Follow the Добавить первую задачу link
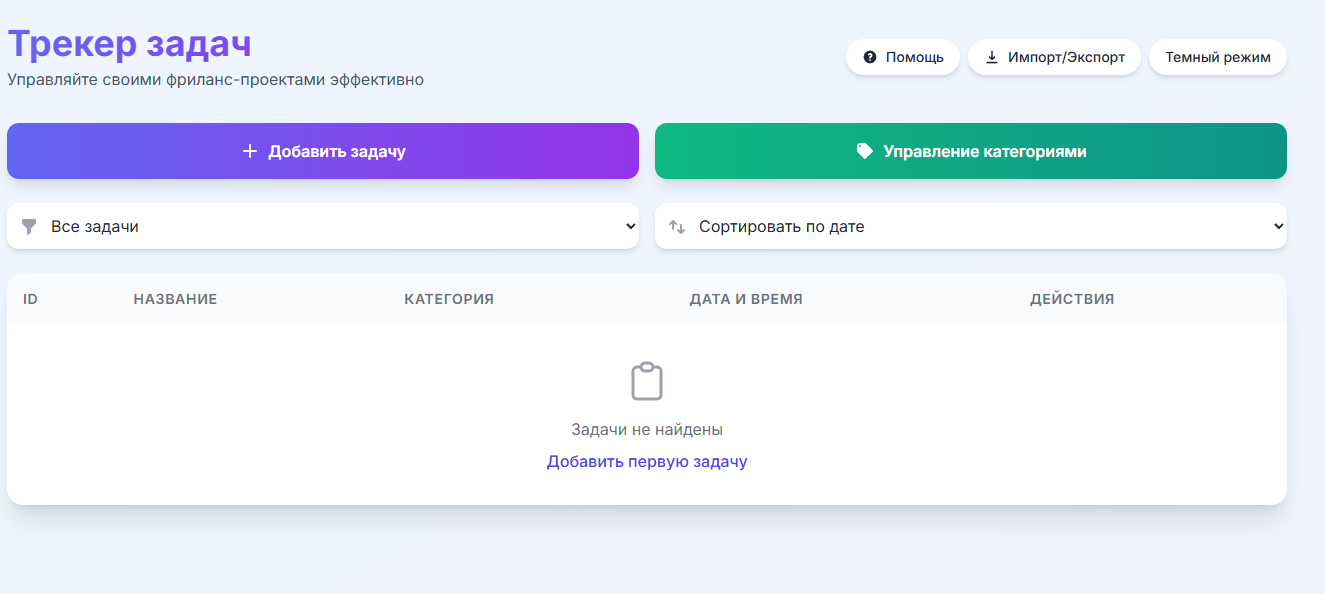Screen dimensions: 1325x594 pyautogui.click(x=647, y=461)
